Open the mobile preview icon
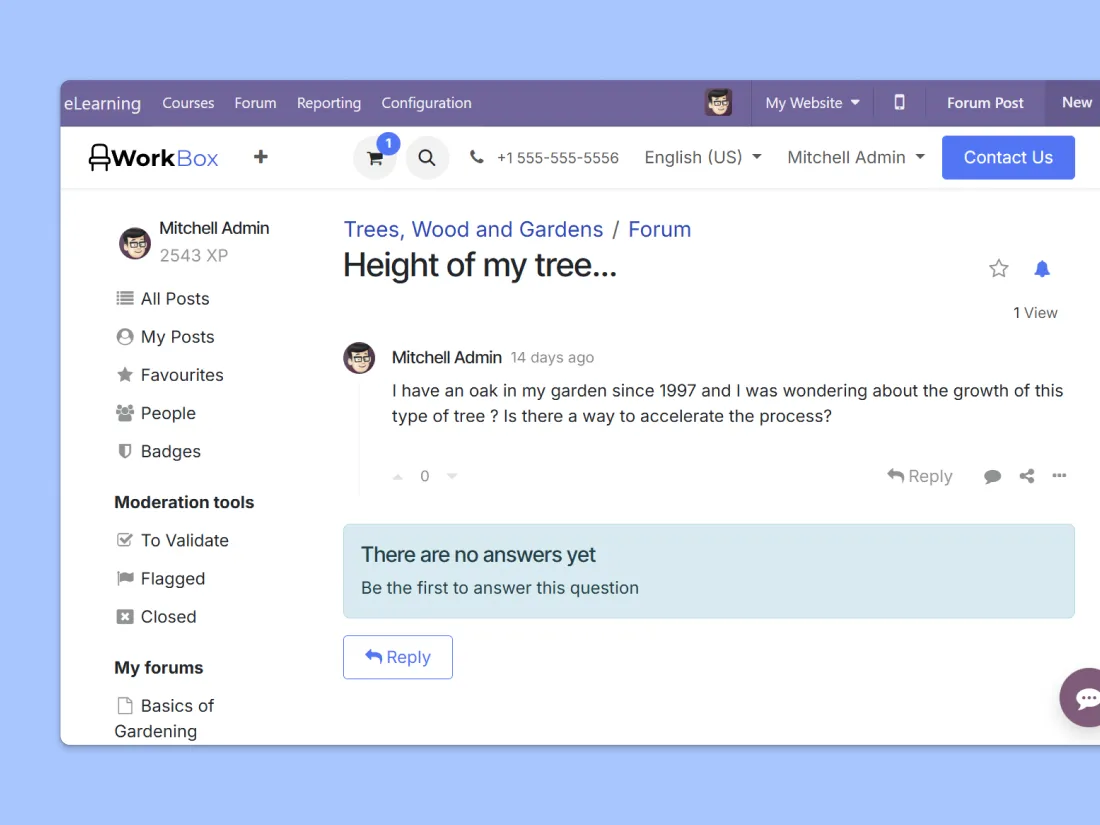 [x=899, y=103]
